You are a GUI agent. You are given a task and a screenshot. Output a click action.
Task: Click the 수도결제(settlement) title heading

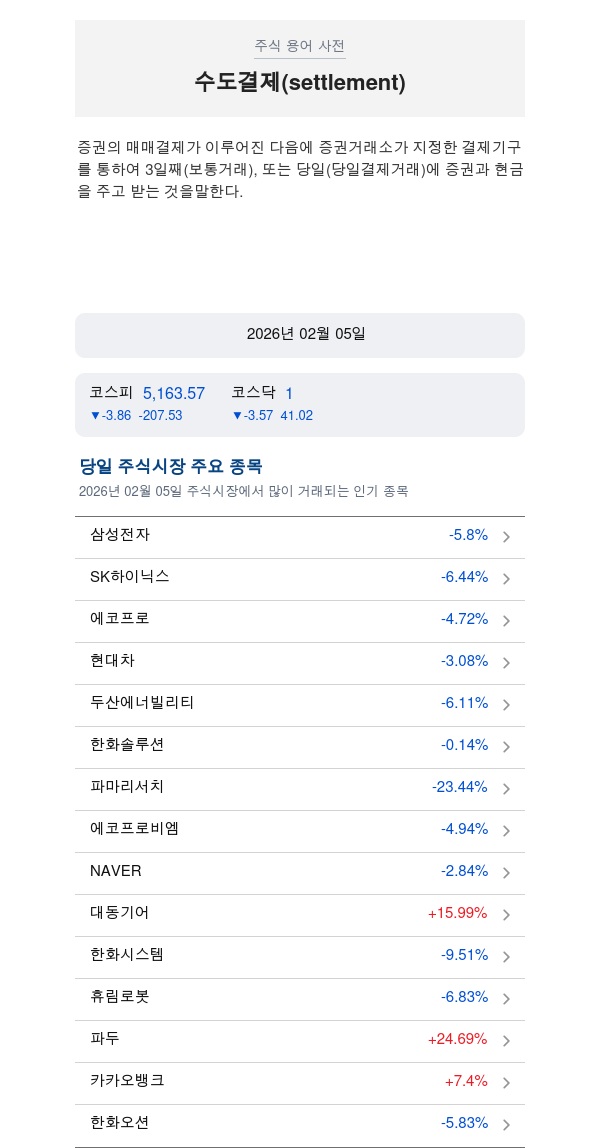pos(300,83)
